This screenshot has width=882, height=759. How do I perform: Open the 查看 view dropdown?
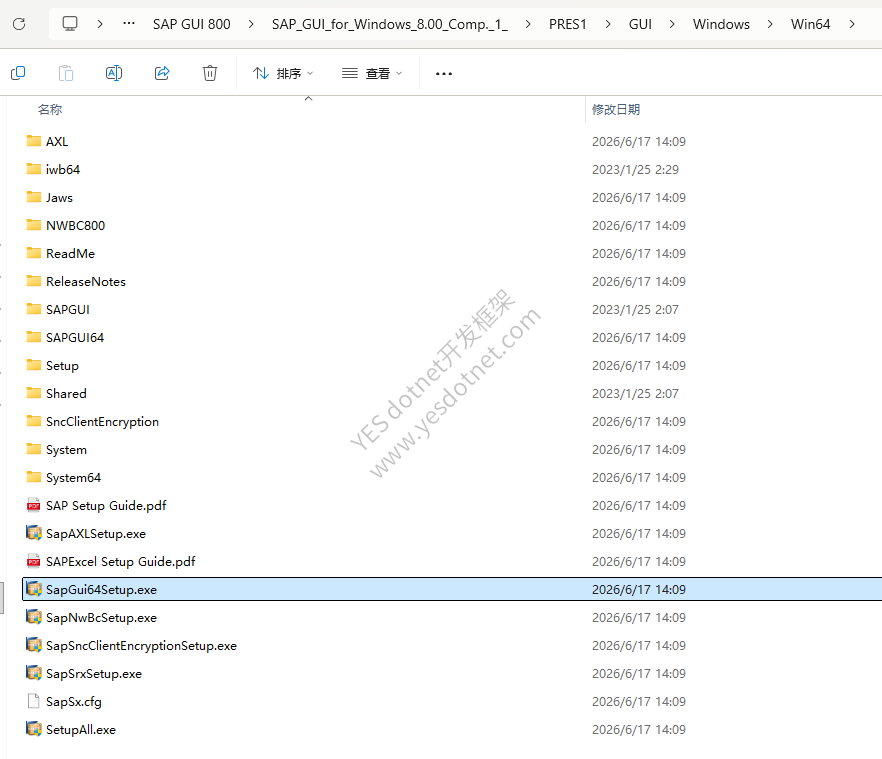[x=372, y=73]
